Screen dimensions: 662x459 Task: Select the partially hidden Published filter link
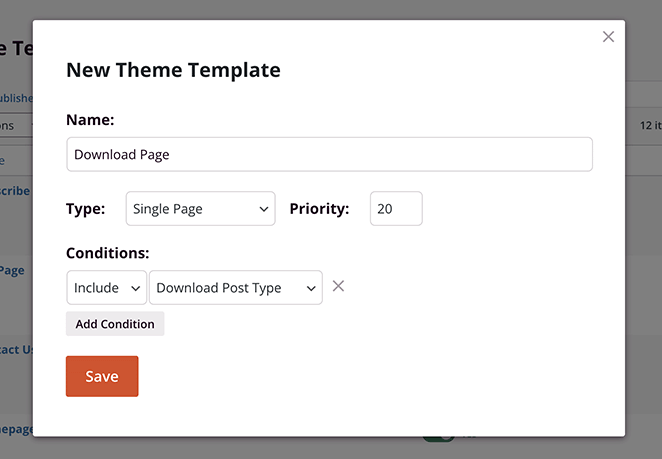point(15,99)
